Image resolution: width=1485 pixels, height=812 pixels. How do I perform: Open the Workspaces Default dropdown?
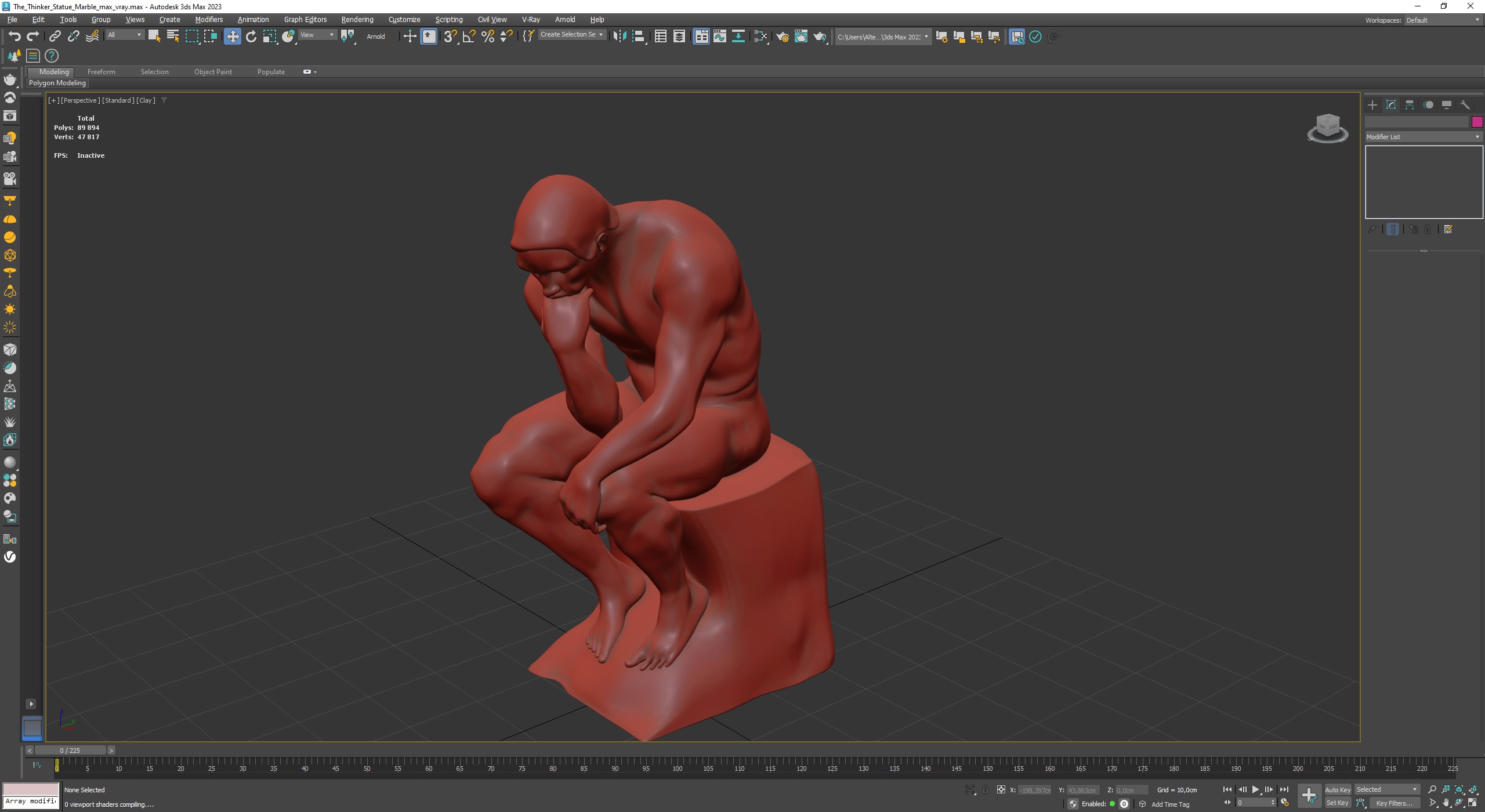pos(1443,20)
